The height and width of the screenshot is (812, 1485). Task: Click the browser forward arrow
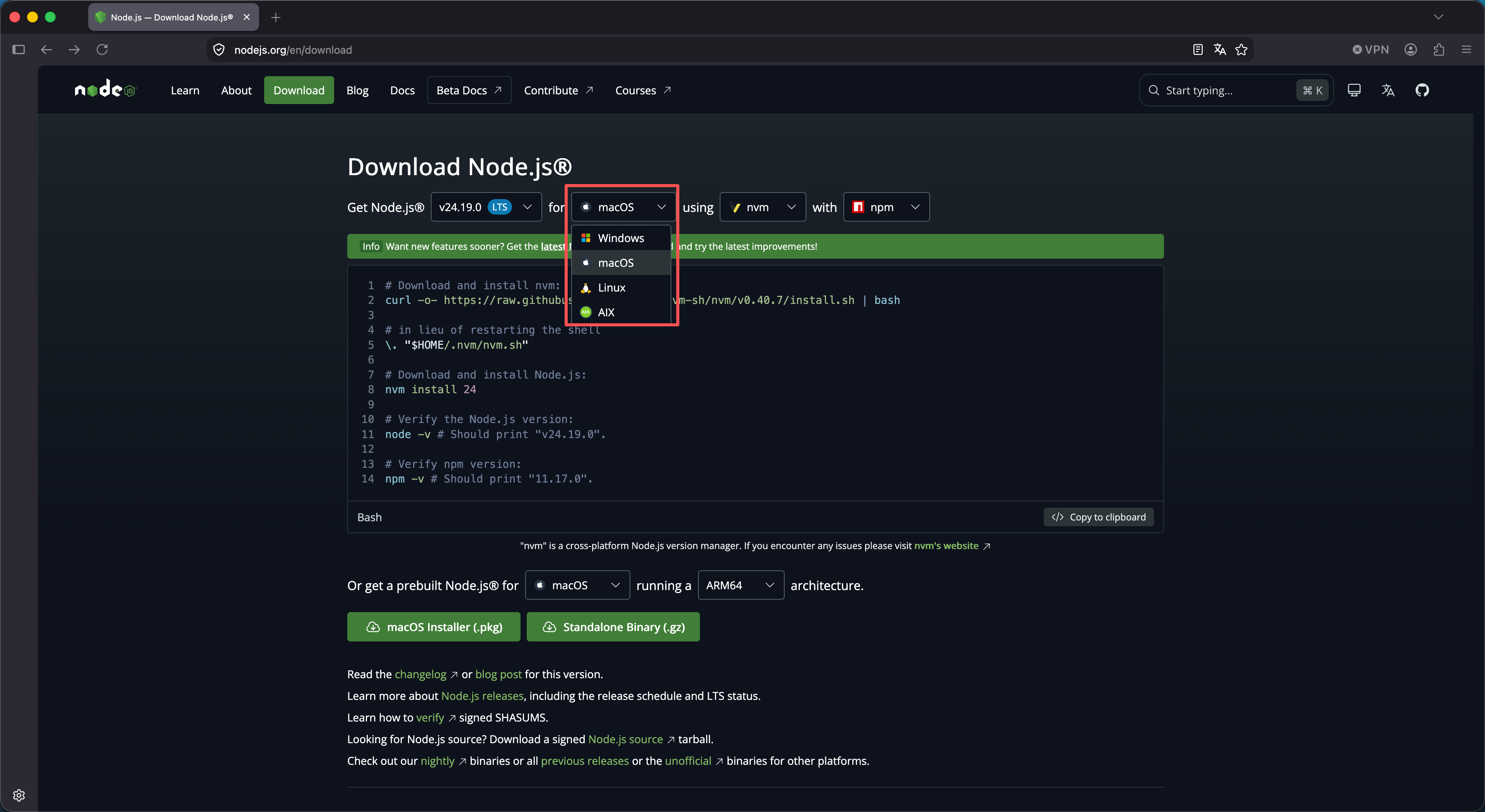tap(74, 49)
